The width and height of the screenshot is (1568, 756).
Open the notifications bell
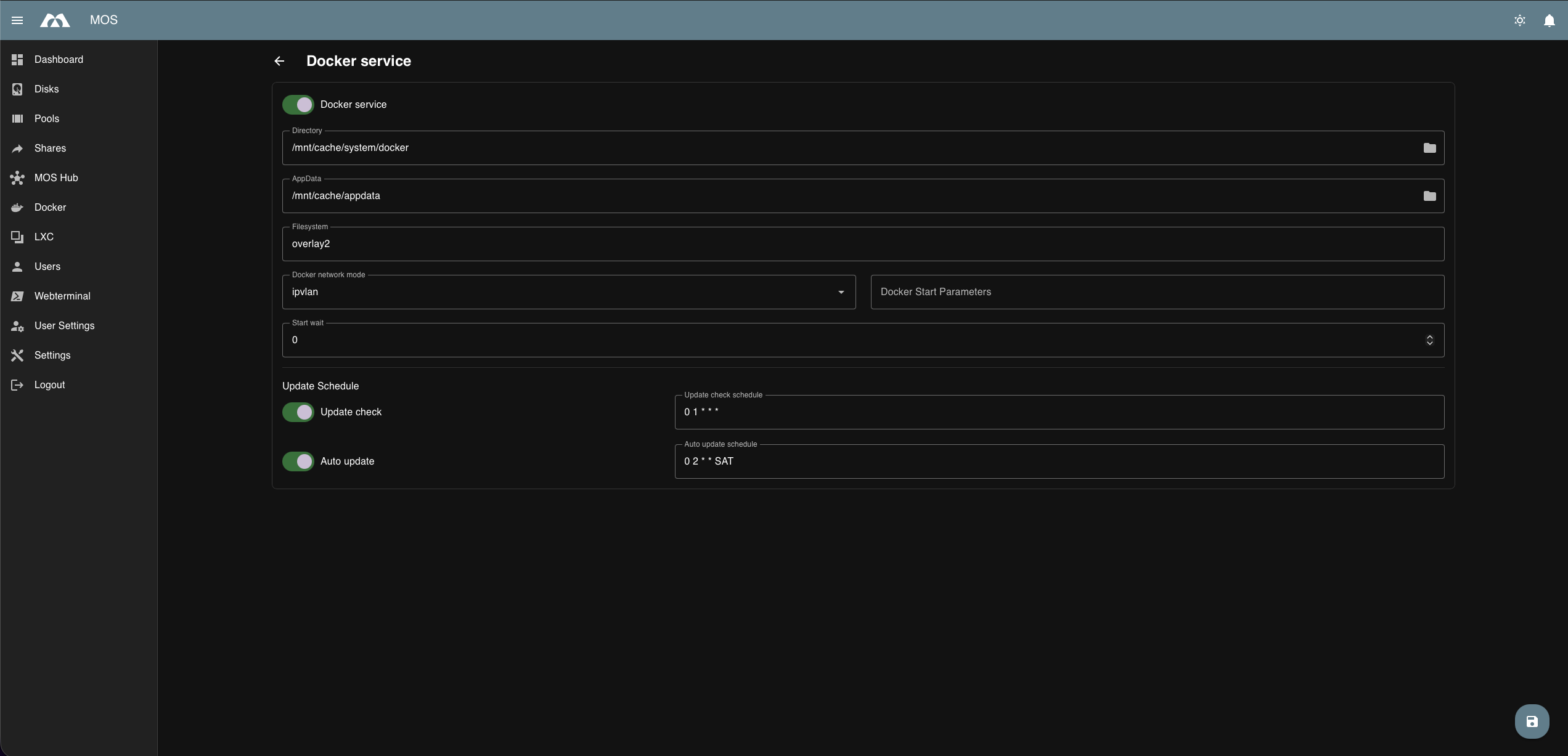pyautogui.click(x=1549, y=20)
